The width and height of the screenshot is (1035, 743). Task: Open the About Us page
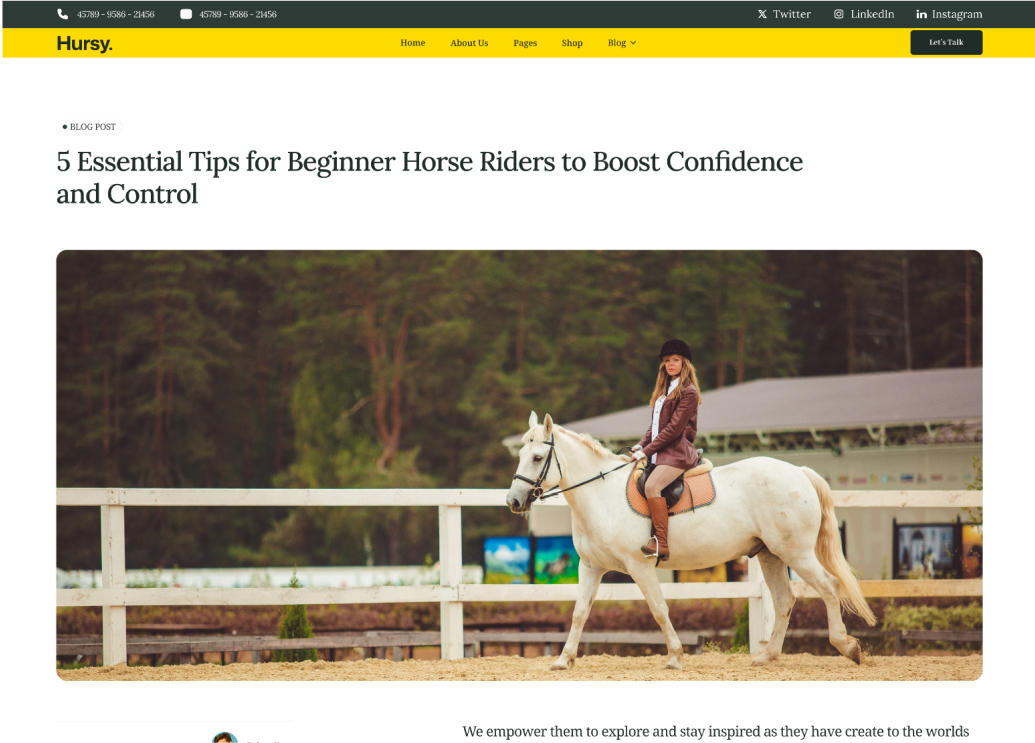click(469, 43)
